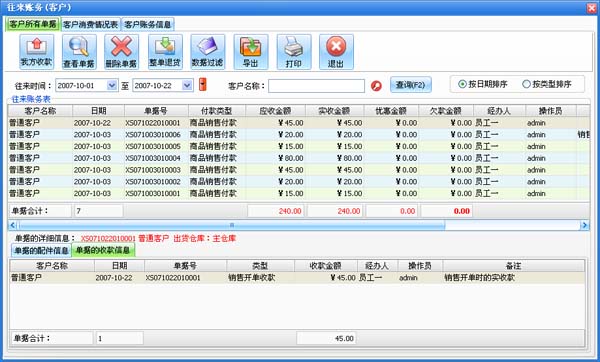The height and width of the screenshot is (362, 600).
Task: Open the start date 2007-10-01 dropdown
Action: coord(111,85)
